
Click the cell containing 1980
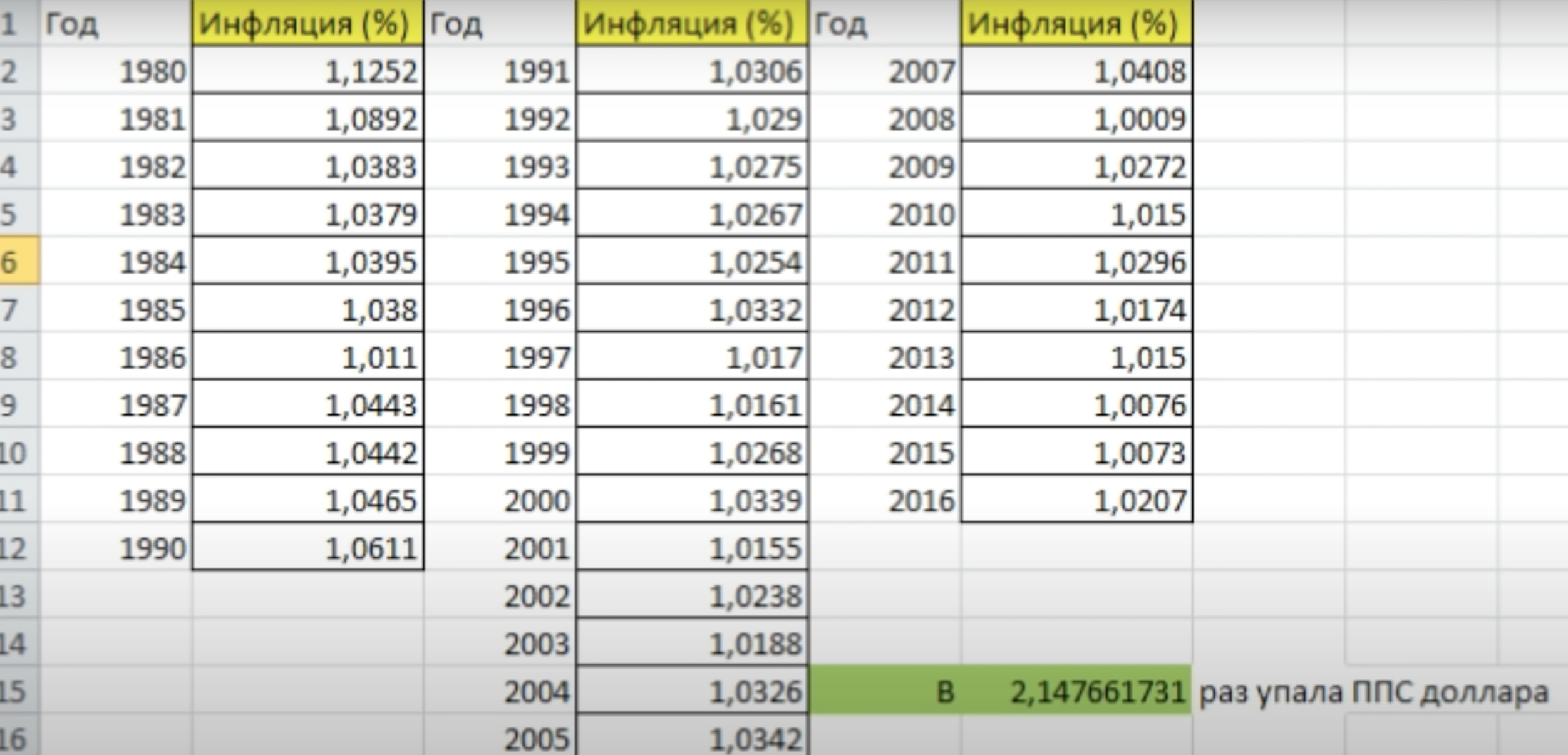click(x=116, y=71)
